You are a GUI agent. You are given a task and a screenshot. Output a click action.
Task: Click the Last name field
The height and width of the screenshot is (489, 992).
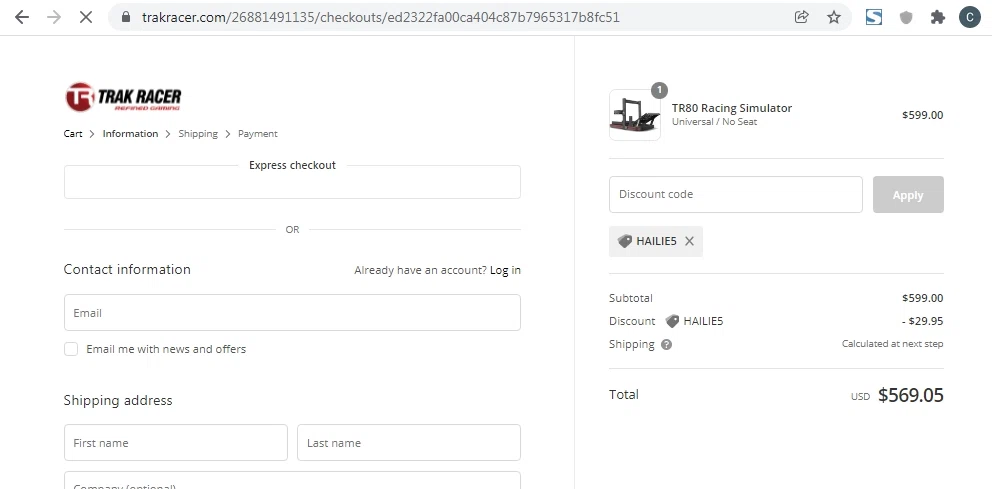[x=409, y=443]
